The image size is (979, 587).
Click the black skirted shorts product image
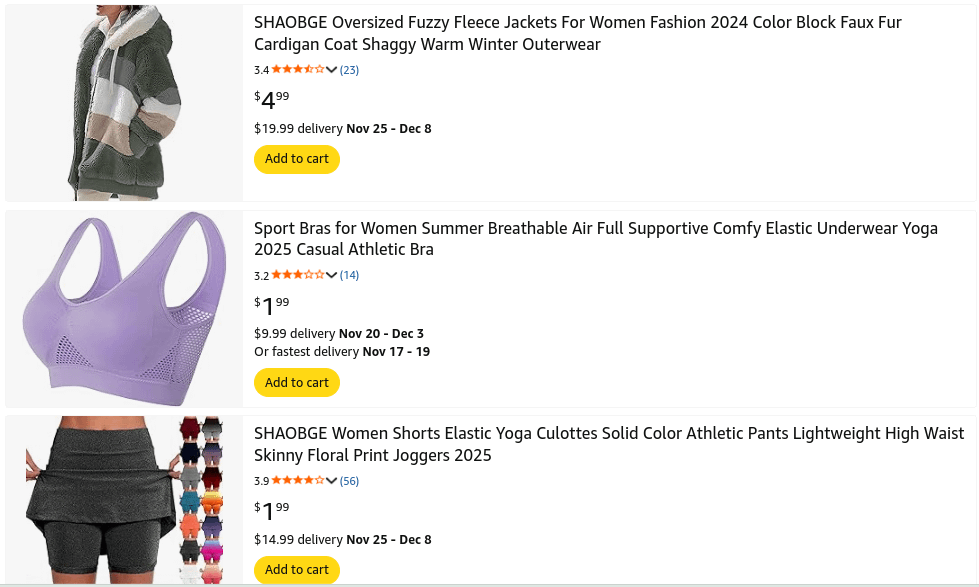[124, 500]
